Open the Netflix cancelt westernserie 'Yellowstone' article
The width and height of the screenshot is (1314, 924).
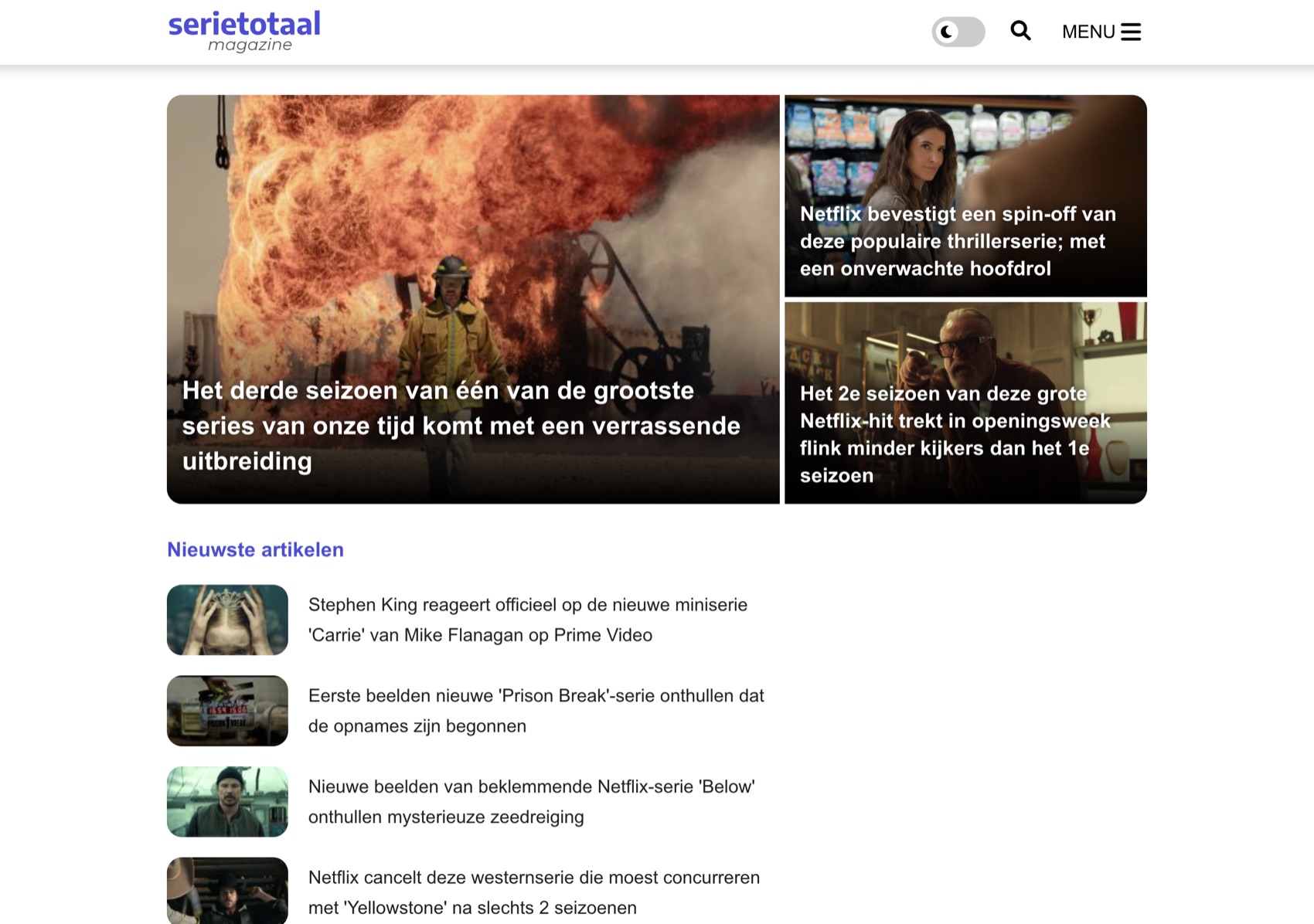[x=533, y=892]
